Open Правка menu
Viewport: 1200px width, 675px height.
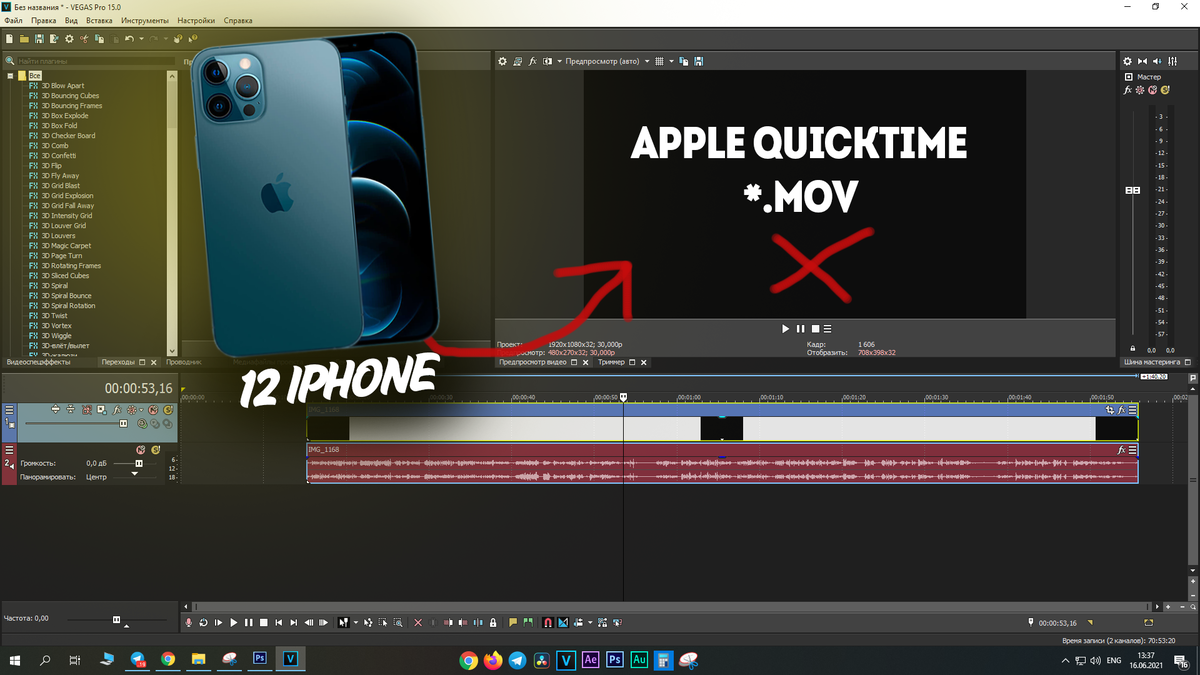coord(43,20)
